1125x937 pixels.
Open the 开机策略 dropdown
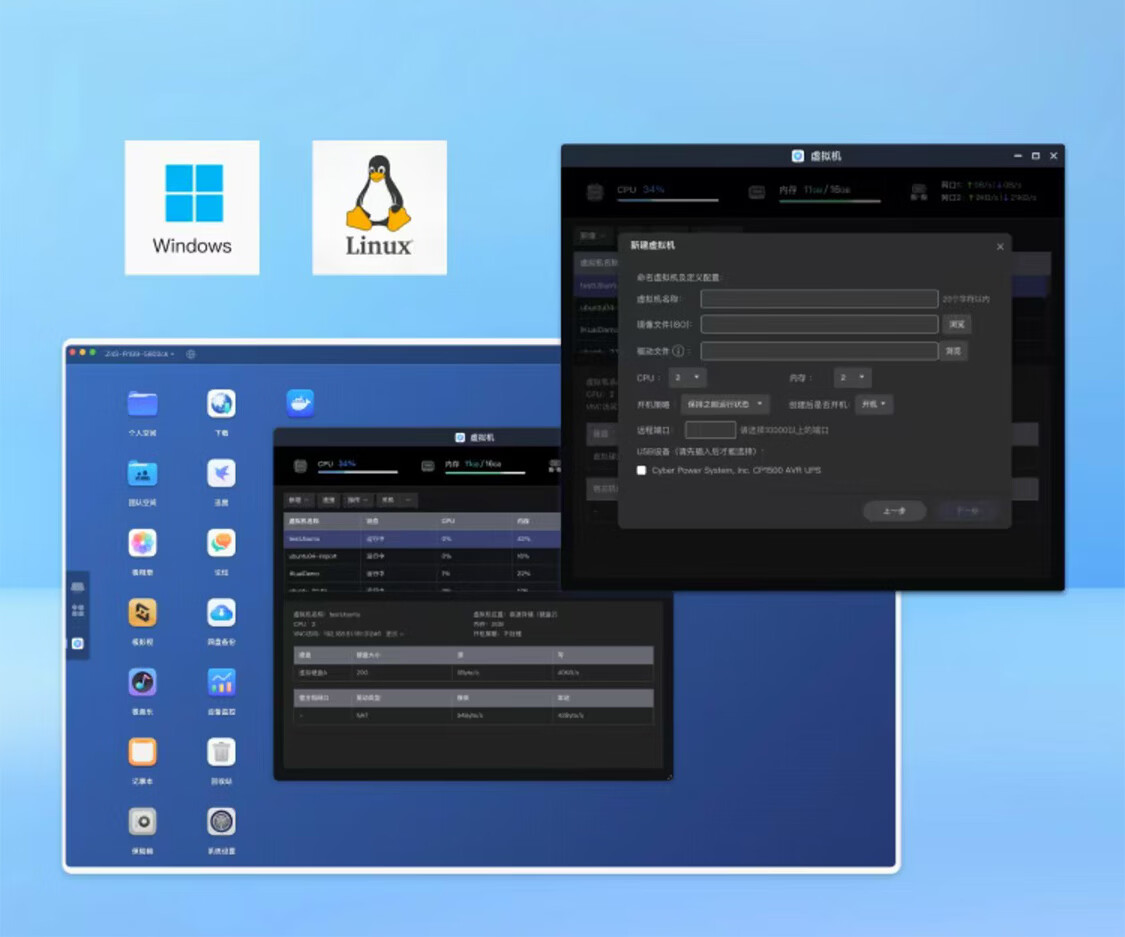[725, 404]
